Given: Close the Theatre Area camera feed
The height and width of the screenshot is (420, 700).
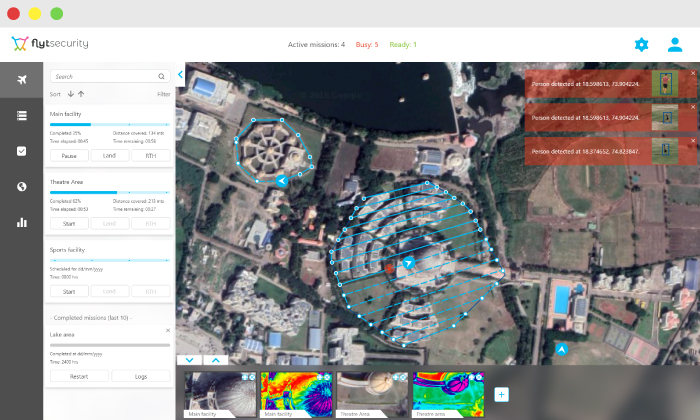Looking at the screenshot, I should (x=403, y=377).
